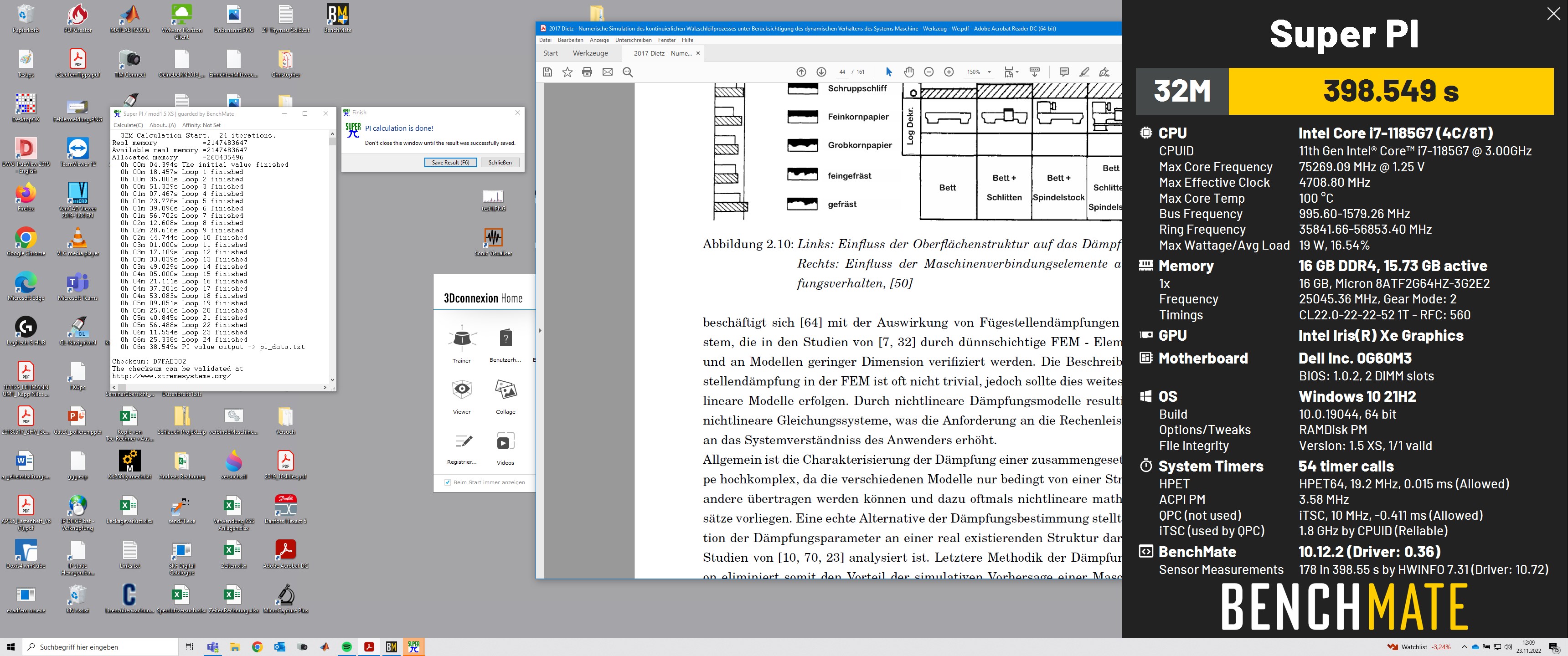
Task: Go to previous page in Acrobat
Action: tap(801, 72)
